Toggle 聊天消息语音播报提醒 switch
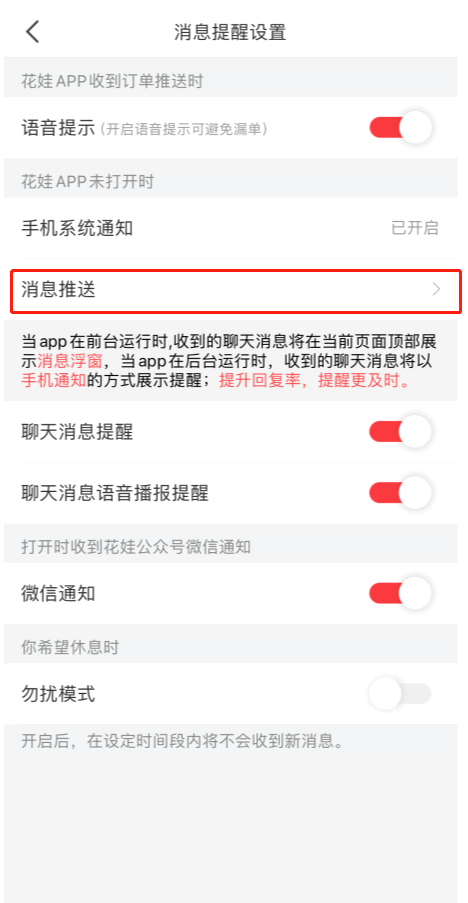Screen dimensions: 468x903 (400, 493)
